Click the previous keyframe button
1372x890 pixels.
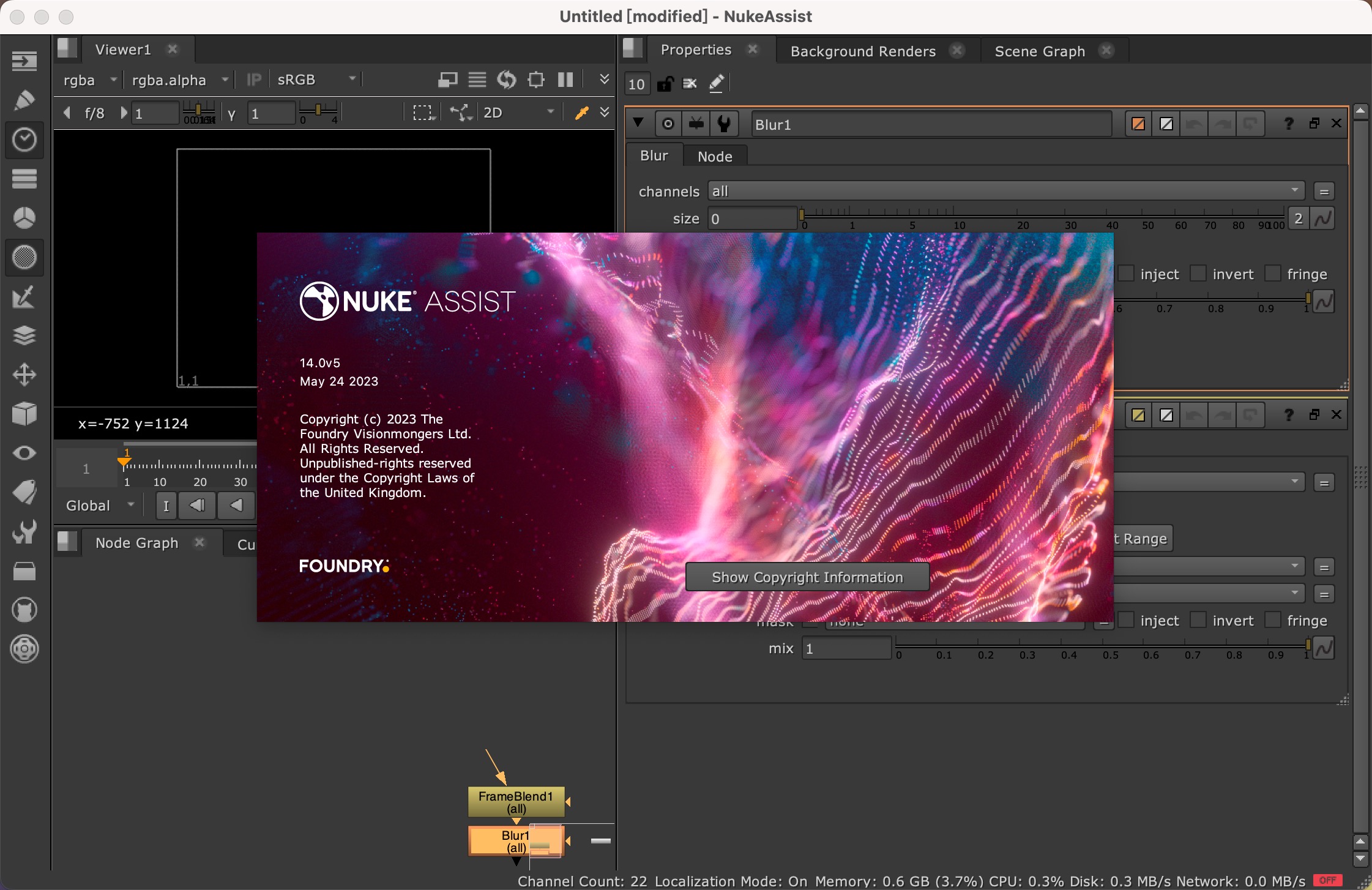pyautogui.click(x=197, y=506)
